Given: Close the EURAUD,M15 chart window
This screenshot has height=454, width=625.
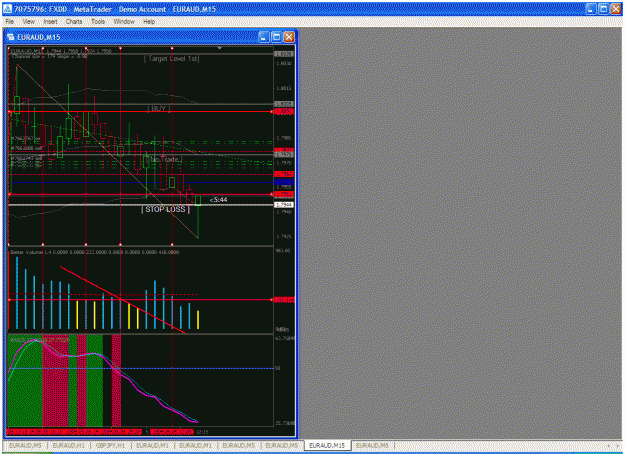Looking at the screenshot, I should tap(289, 37).
